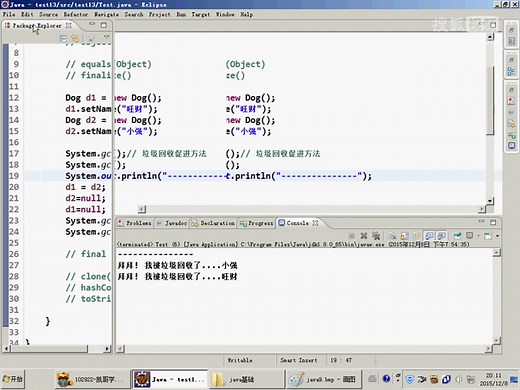Click cursor position '19 : 47' in status bar
Screen dimensions: 520x390
[341, 360]
